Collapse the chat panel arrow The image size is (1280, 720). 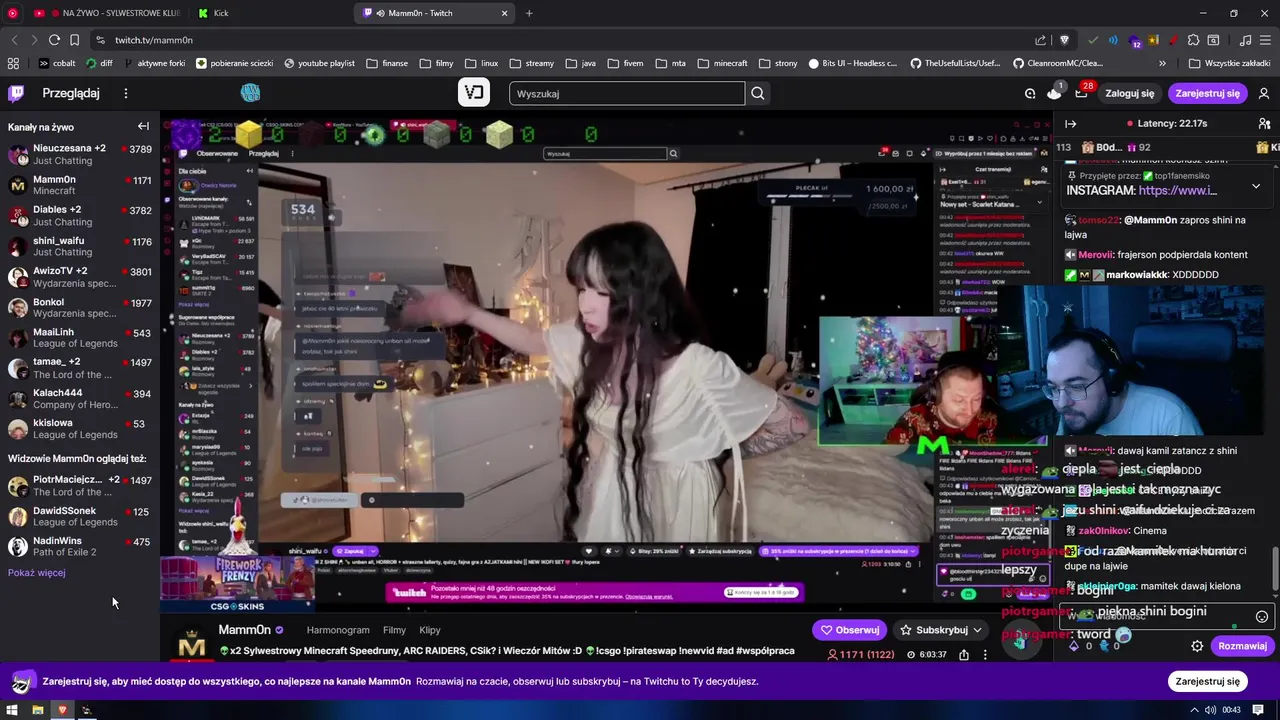(x=1070, y=124)
